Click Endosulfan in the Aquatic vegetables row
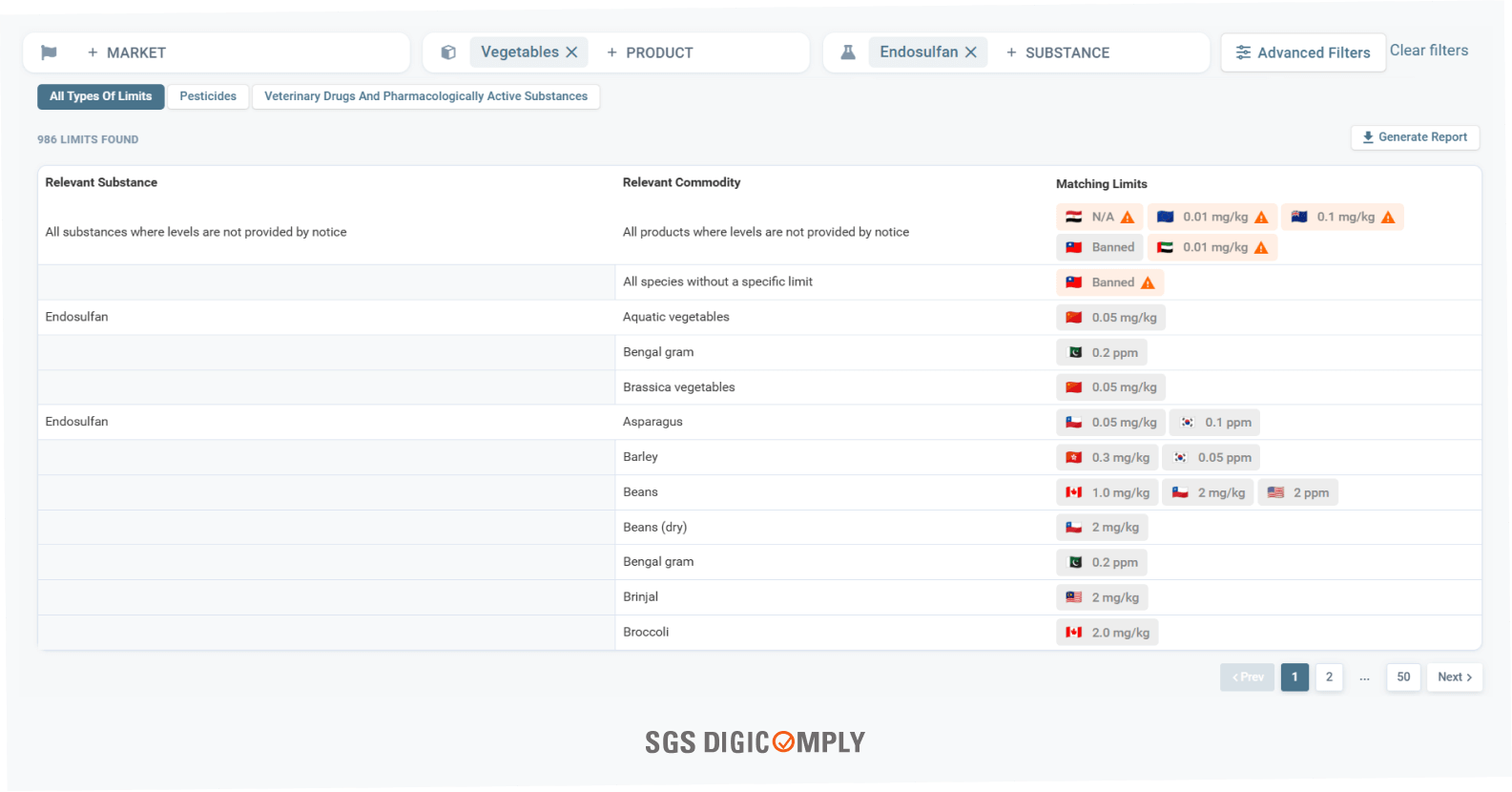Viewport: 1512px width, 792px height. (76, 317)
